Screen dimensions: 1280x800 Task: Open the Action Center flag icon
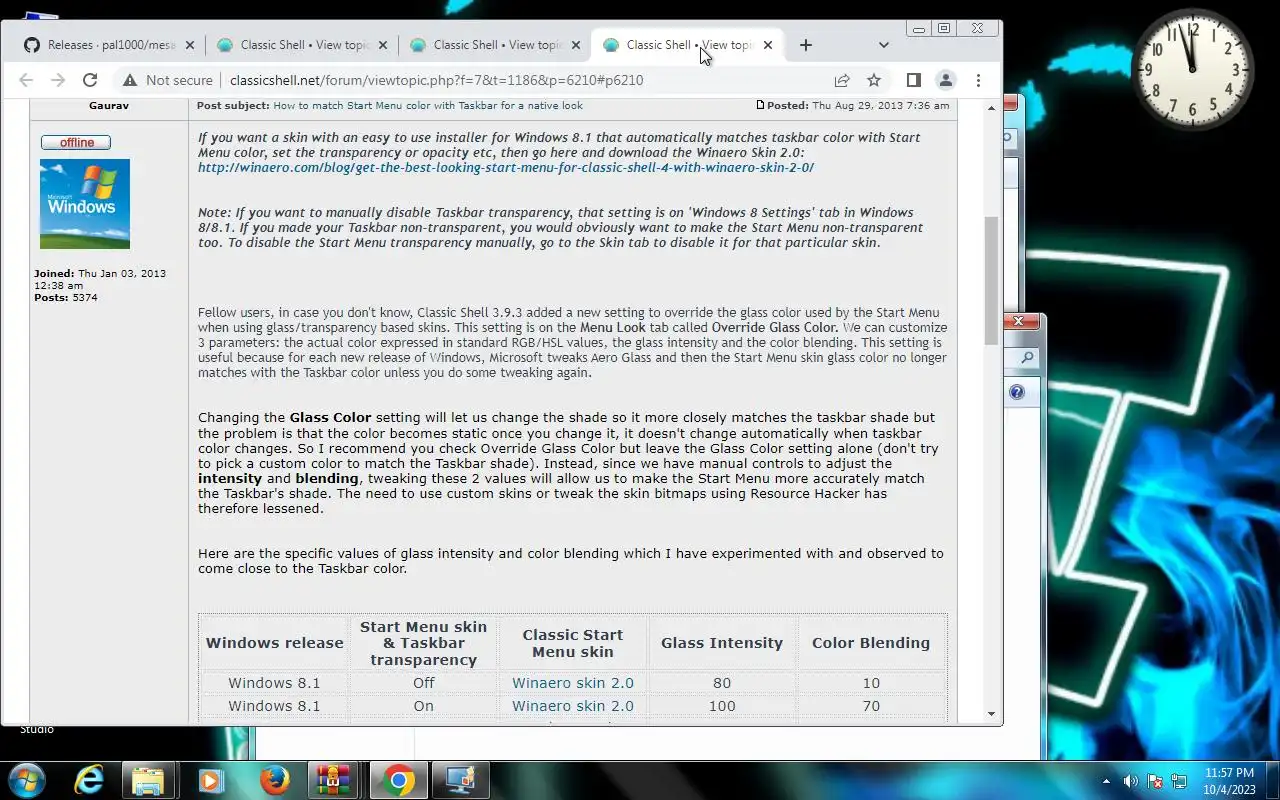click(x=1155, y=781)
